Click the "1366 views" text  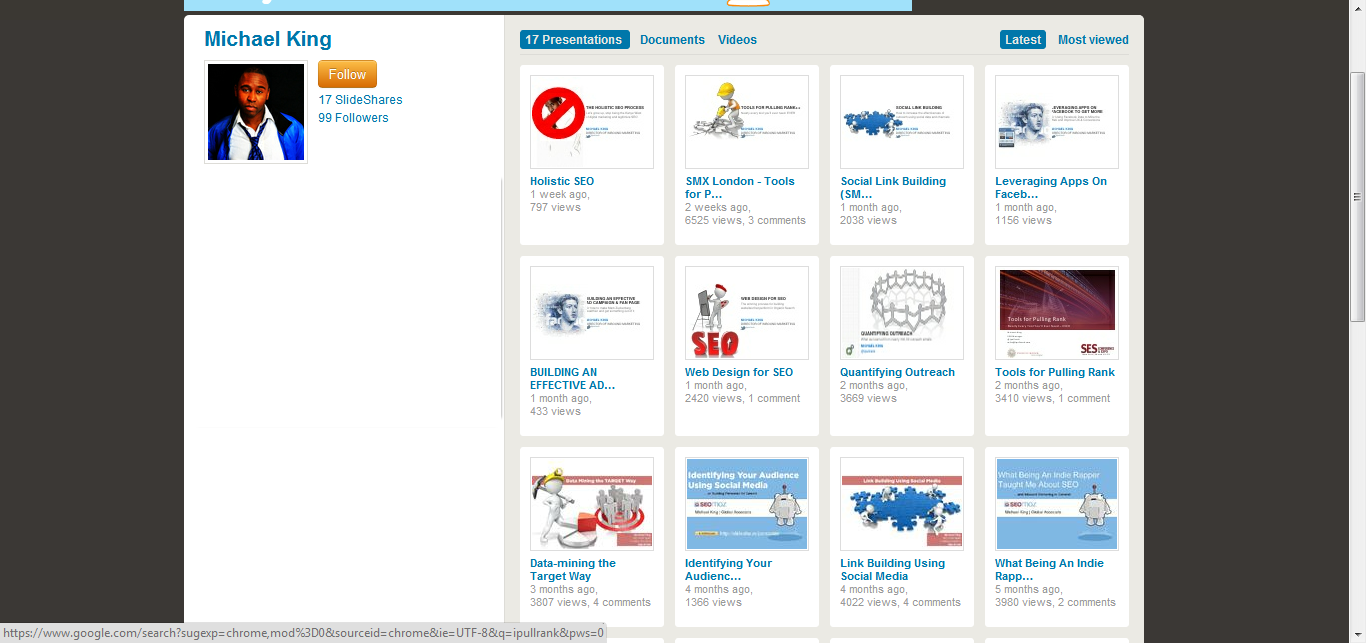click(x=713, y=603)
